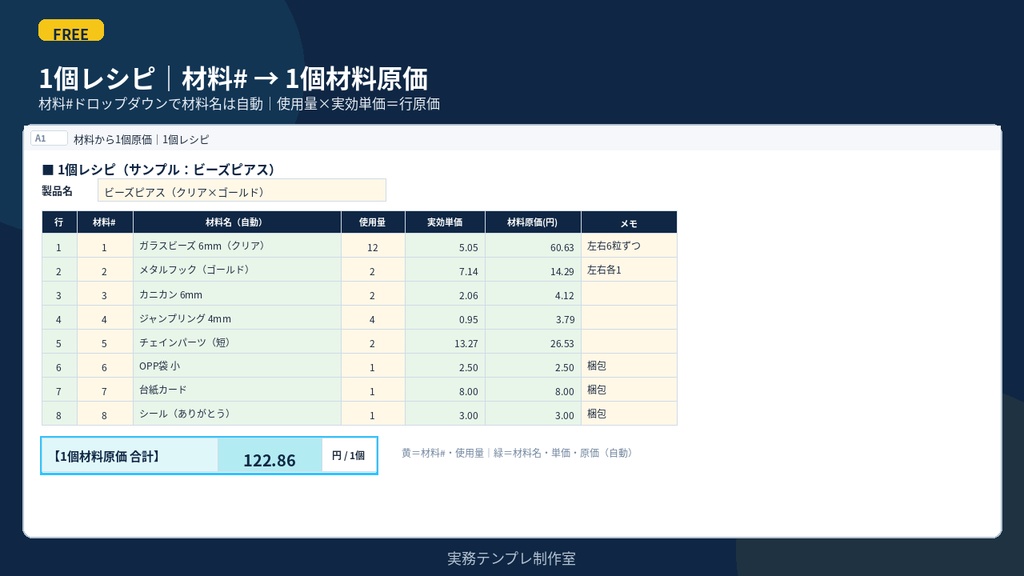Select the ジャンプリング 4mm cell

[236, 318]
